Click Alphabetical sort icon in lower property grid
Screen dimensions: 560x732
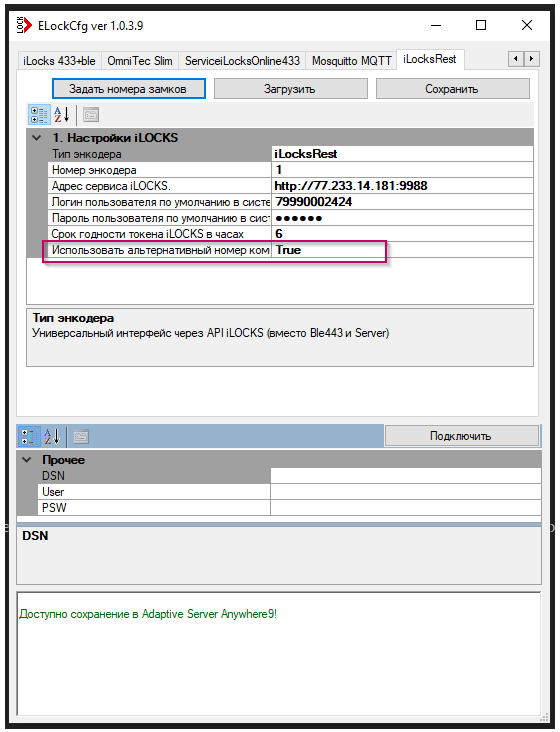(52, 437)
